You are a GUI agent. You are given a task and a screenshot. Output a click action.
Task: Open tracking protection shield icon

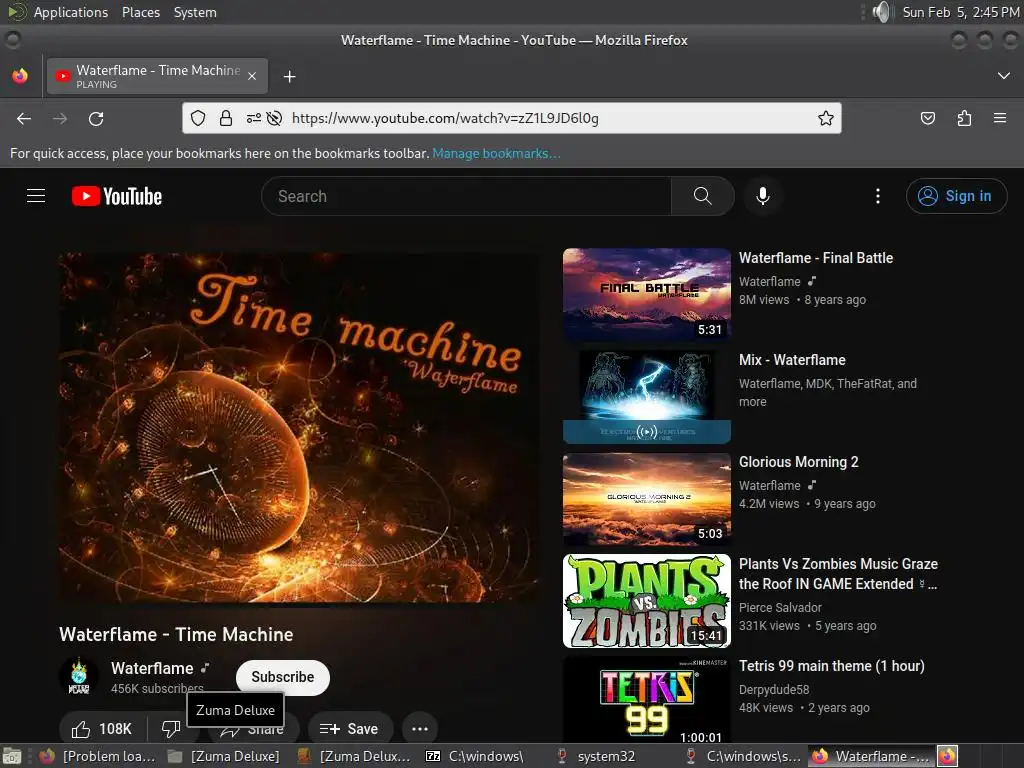pos(198,118)
